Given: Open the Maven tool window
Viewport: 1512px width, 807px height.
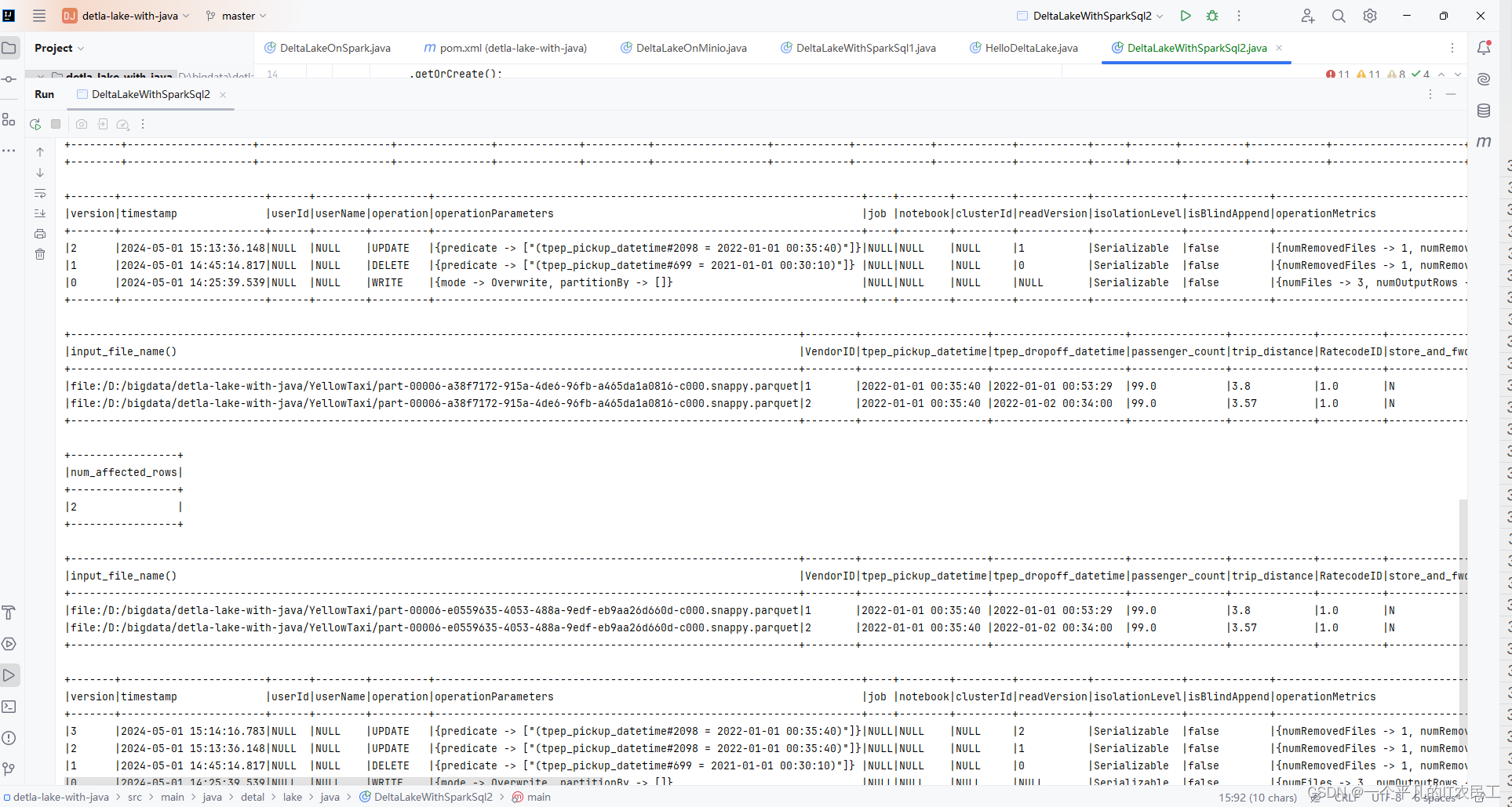Looking at the screenshot, I should click(1484, 142).
